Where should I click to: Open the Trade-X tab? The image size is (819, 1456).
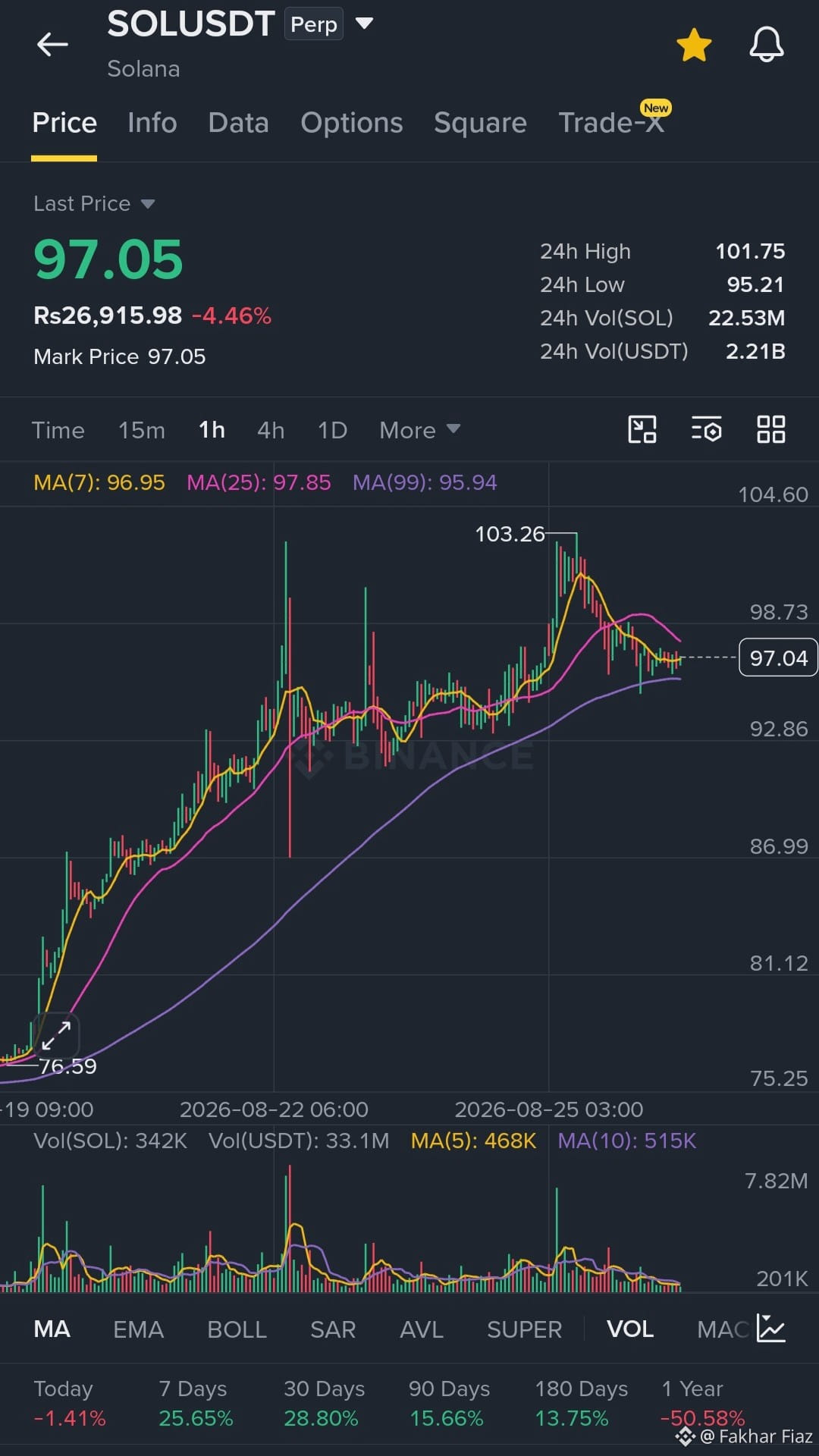(611, 123)
